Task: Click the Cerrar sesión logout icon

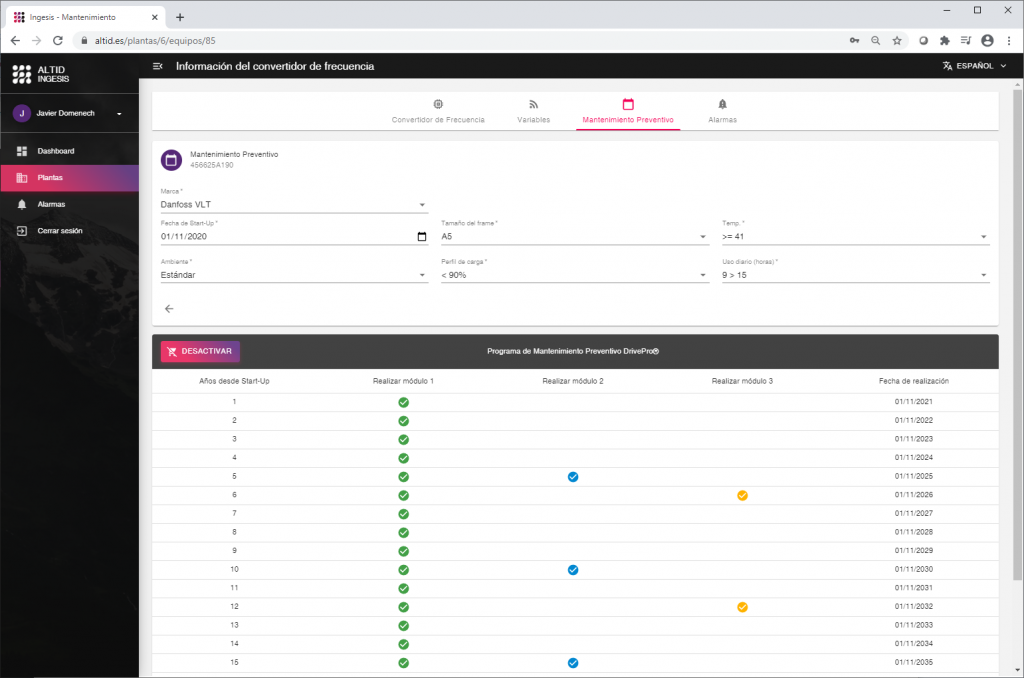Action: [22, 230]
